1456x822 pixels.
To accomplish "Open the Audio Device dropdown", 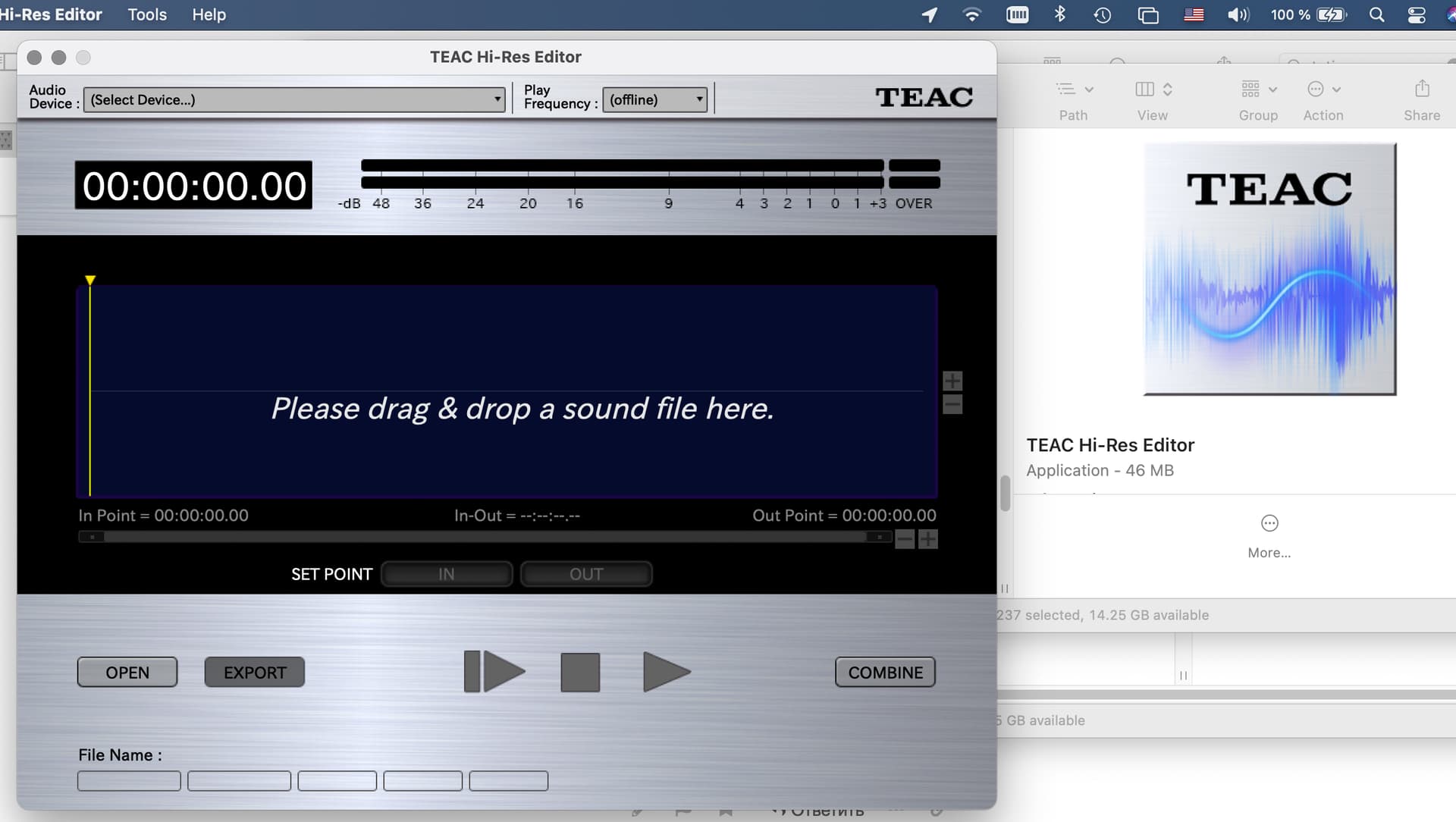I will (x=294, y=99).
